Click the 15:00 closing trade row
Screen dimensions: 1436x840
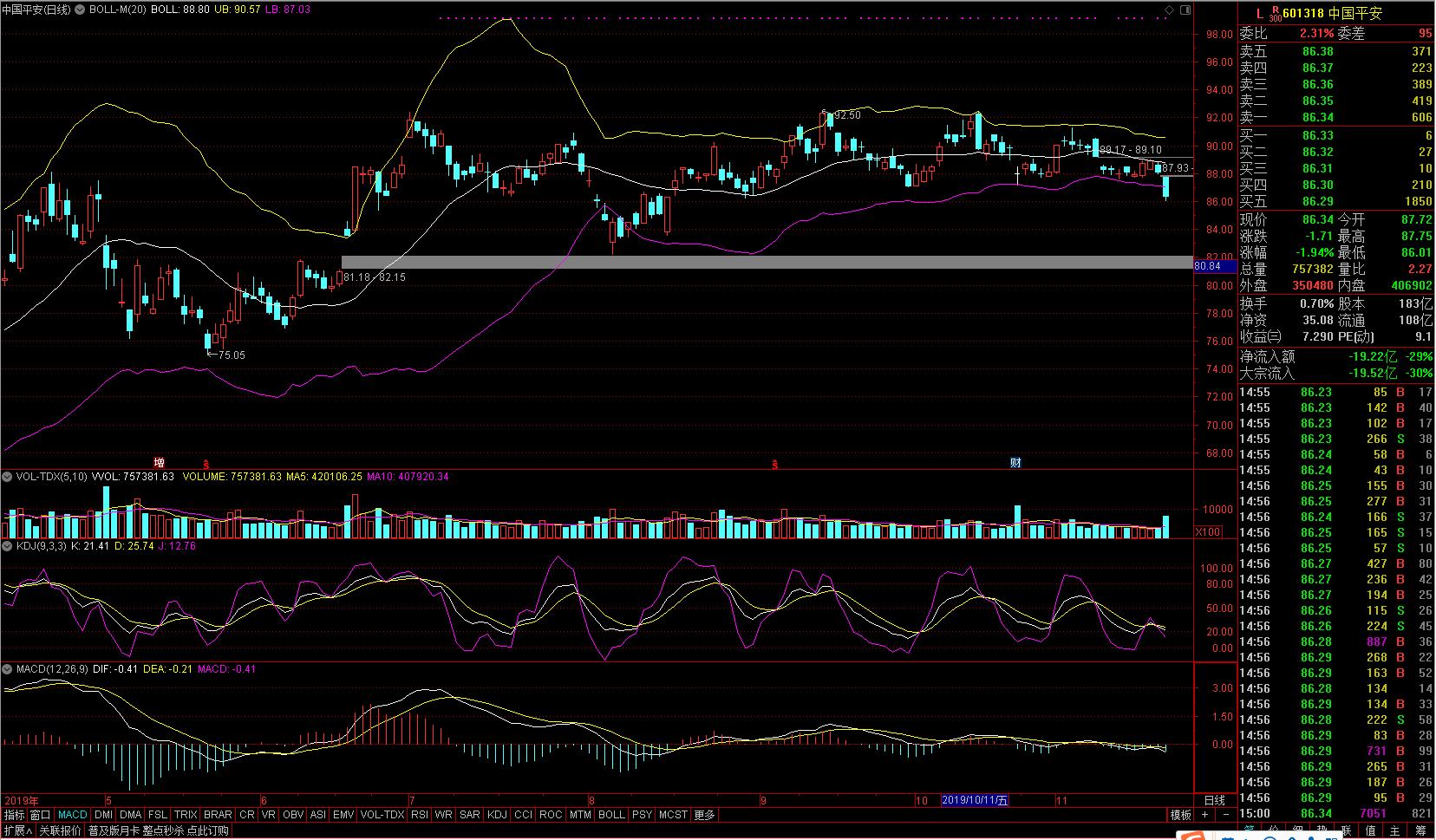1335,814
